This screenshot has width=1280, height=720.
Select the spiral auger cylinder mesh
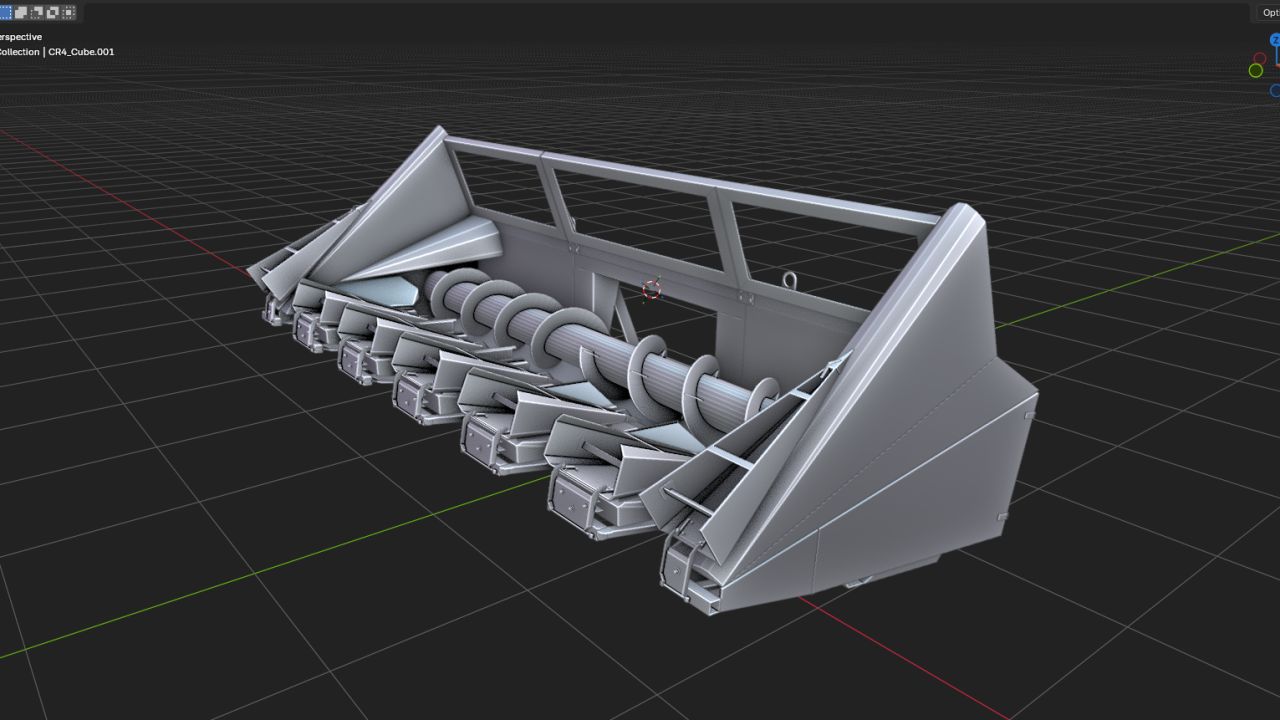coord(600,350)
